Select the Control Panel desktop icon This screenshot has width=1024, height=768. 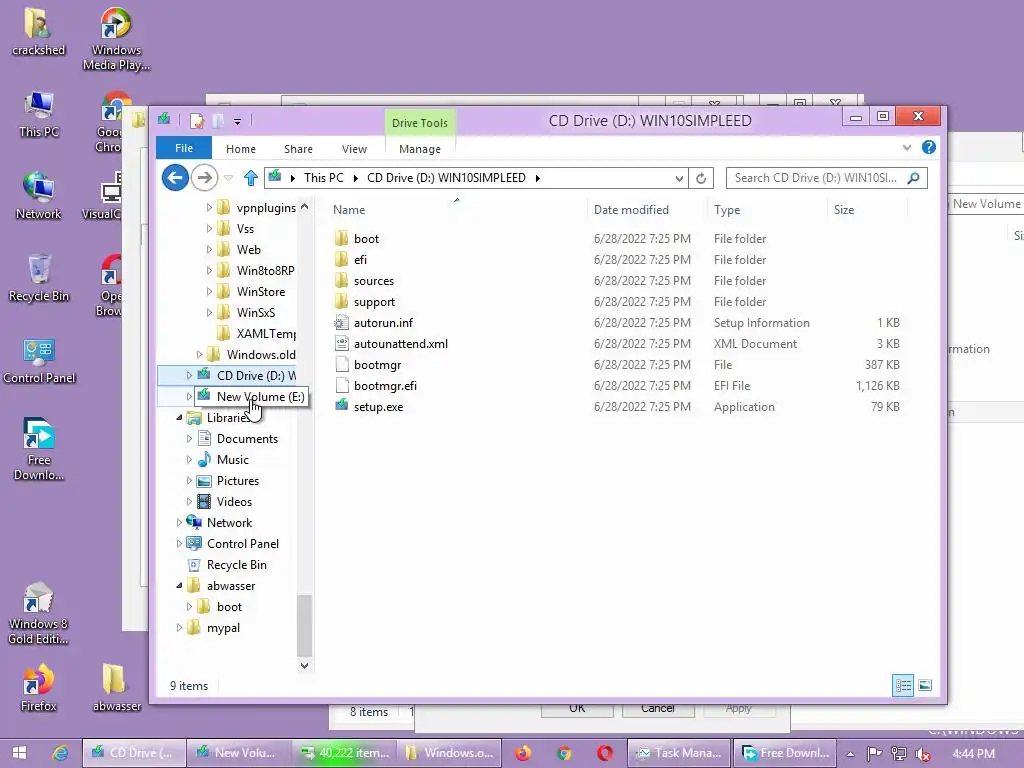coord(39,360)
